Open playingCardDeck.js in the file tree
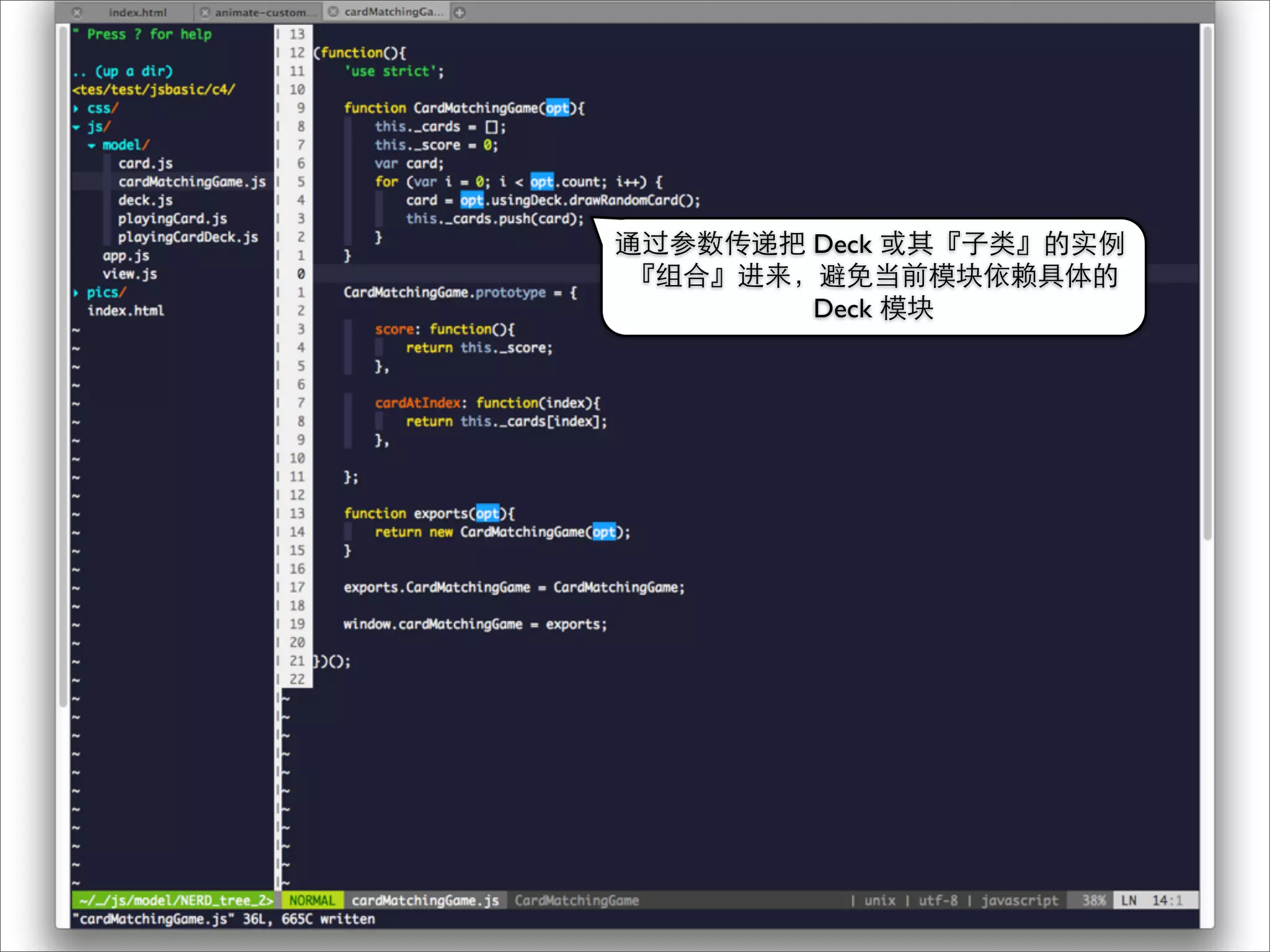This screenshot has height=952, width=1270. pos(188,237)
